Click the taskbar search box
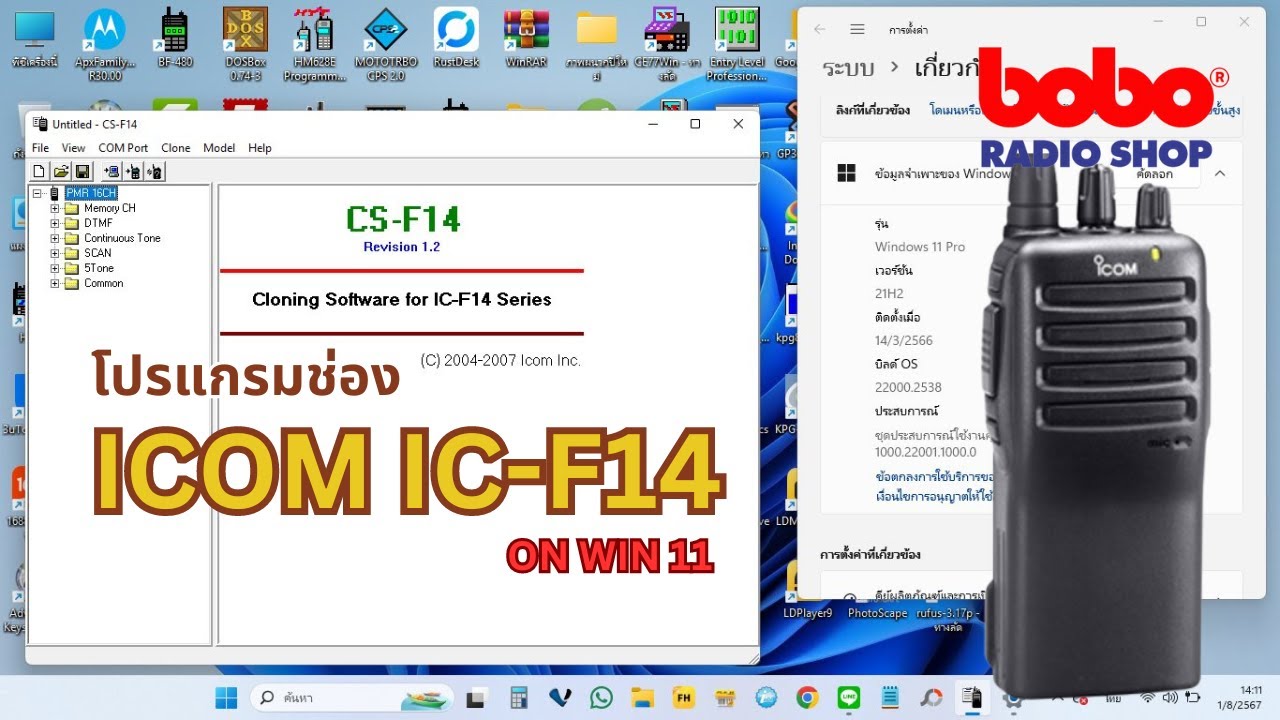Viewport: 1280px width, 720px height. click(354, 697)
